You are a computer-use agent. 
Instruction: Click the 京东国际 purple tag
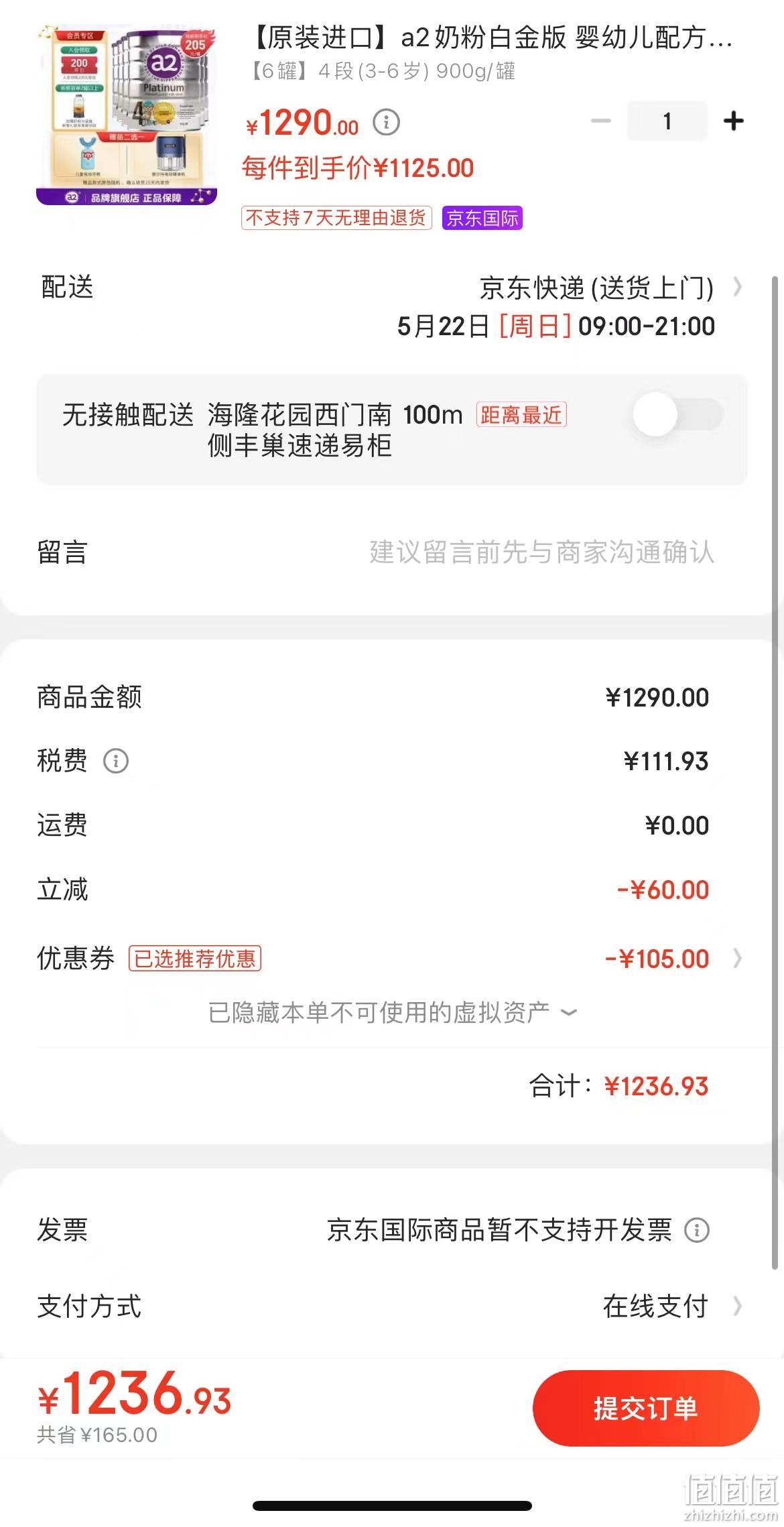click(x=482, y=218)
